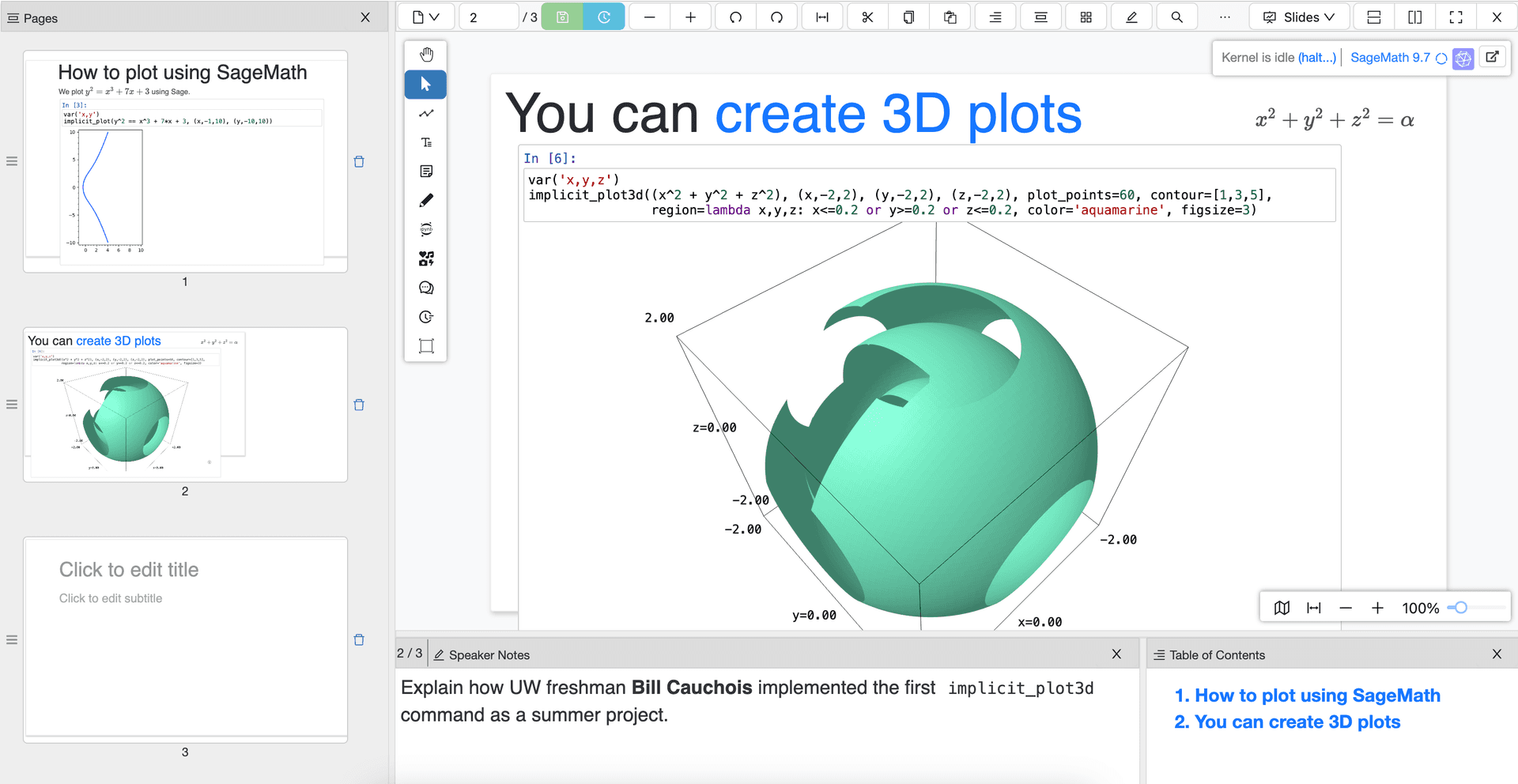Select the hand pan tool
The height and width of the screenshot is (784, 1518).
coord(426,54)
